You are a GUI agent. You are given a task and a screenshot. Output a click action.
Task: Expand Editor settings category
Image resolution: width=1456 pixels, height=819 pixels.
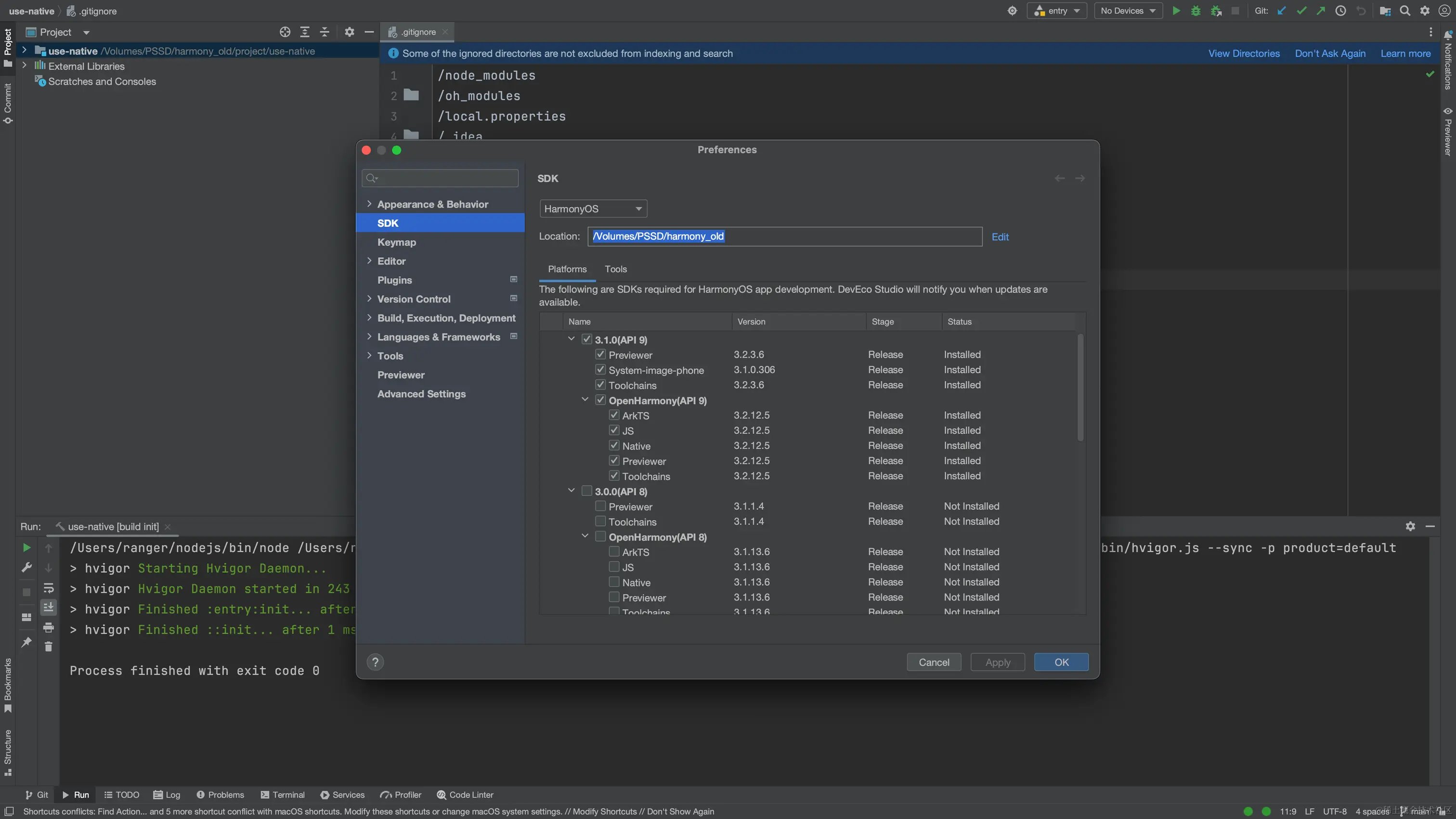(369, 260)
